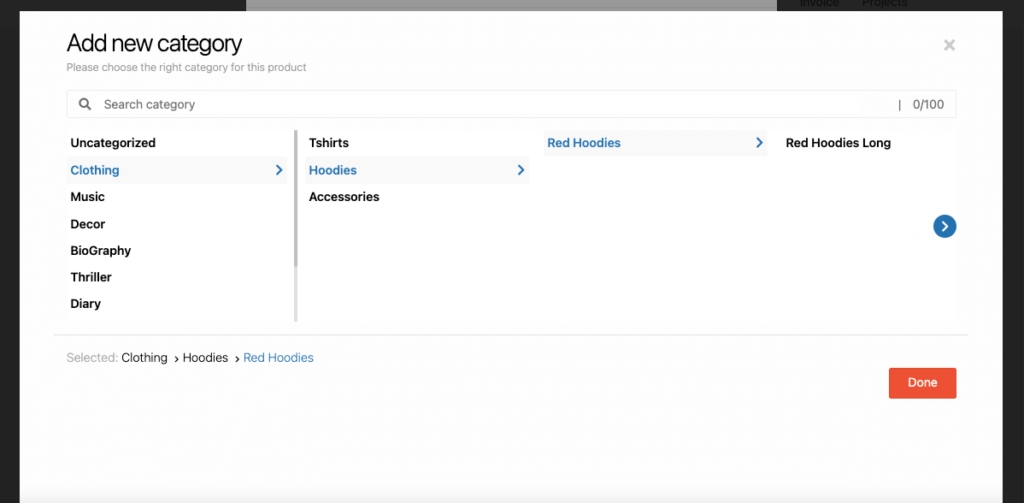
Task: Click the Done button
Action: point(922,383)
